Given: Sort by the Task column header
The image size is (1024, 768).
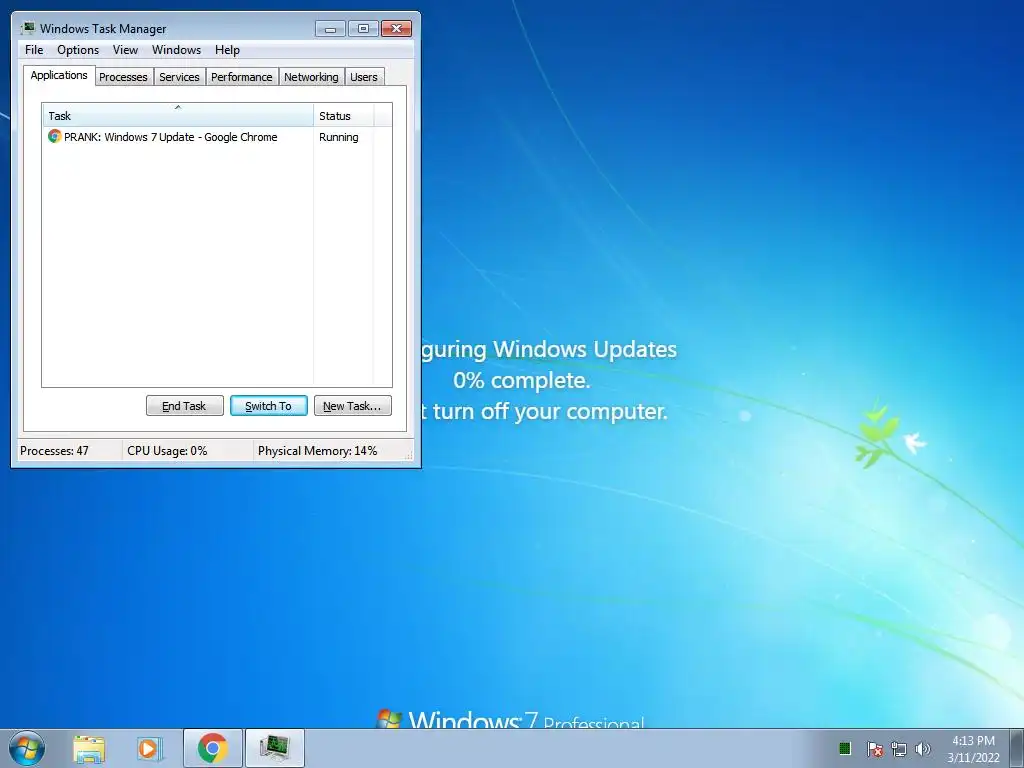Looking at the screenshot, I should pyautogui.click(x=178, y=115).
